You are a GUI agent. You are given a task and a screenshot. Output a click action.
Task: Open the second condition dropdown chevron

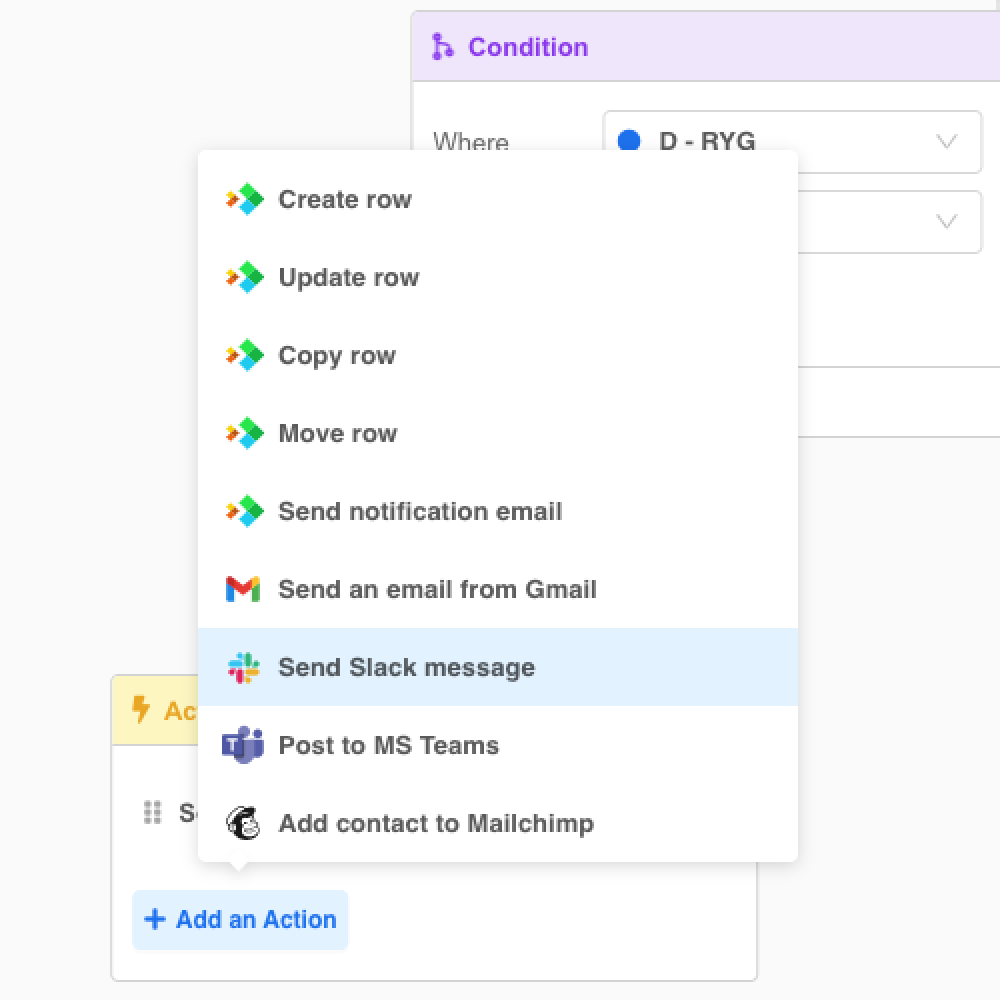946,221
